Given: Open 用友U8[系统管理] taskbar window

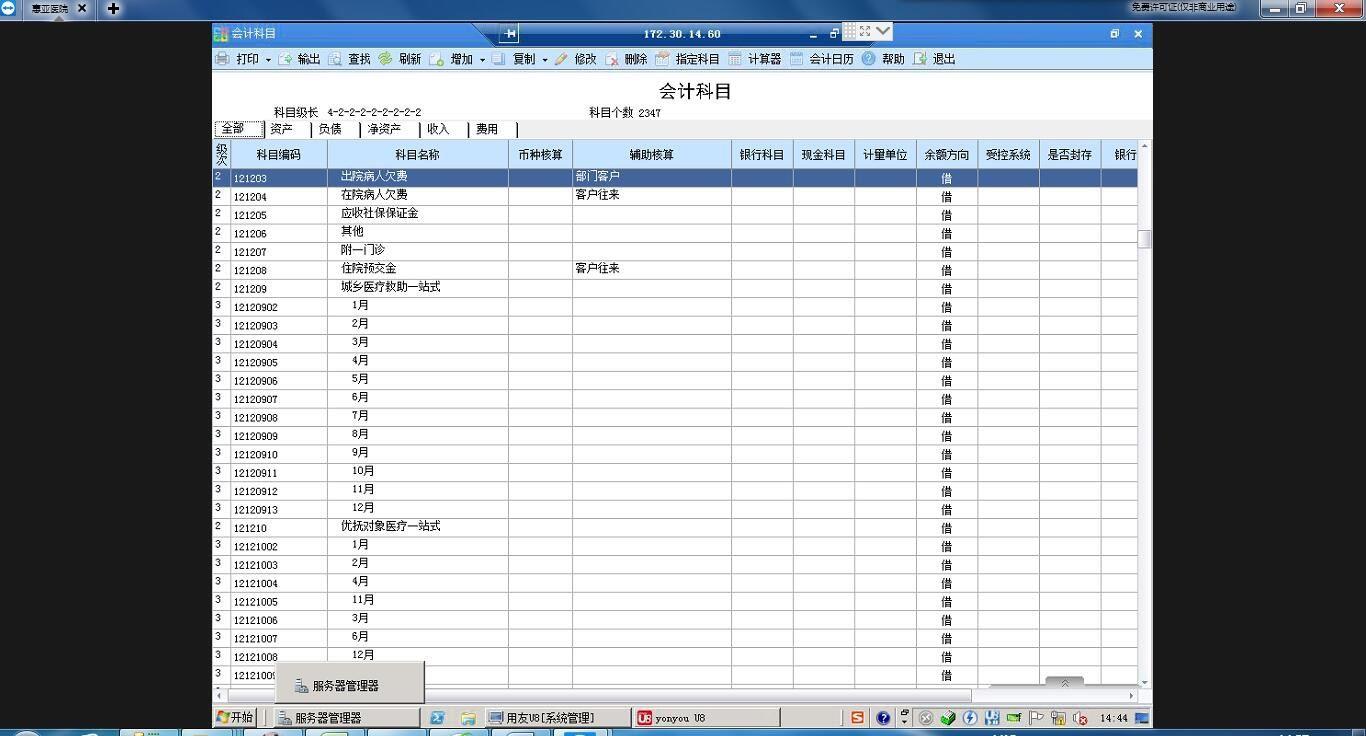Looking at the screenshot, I should pos(557,717).
